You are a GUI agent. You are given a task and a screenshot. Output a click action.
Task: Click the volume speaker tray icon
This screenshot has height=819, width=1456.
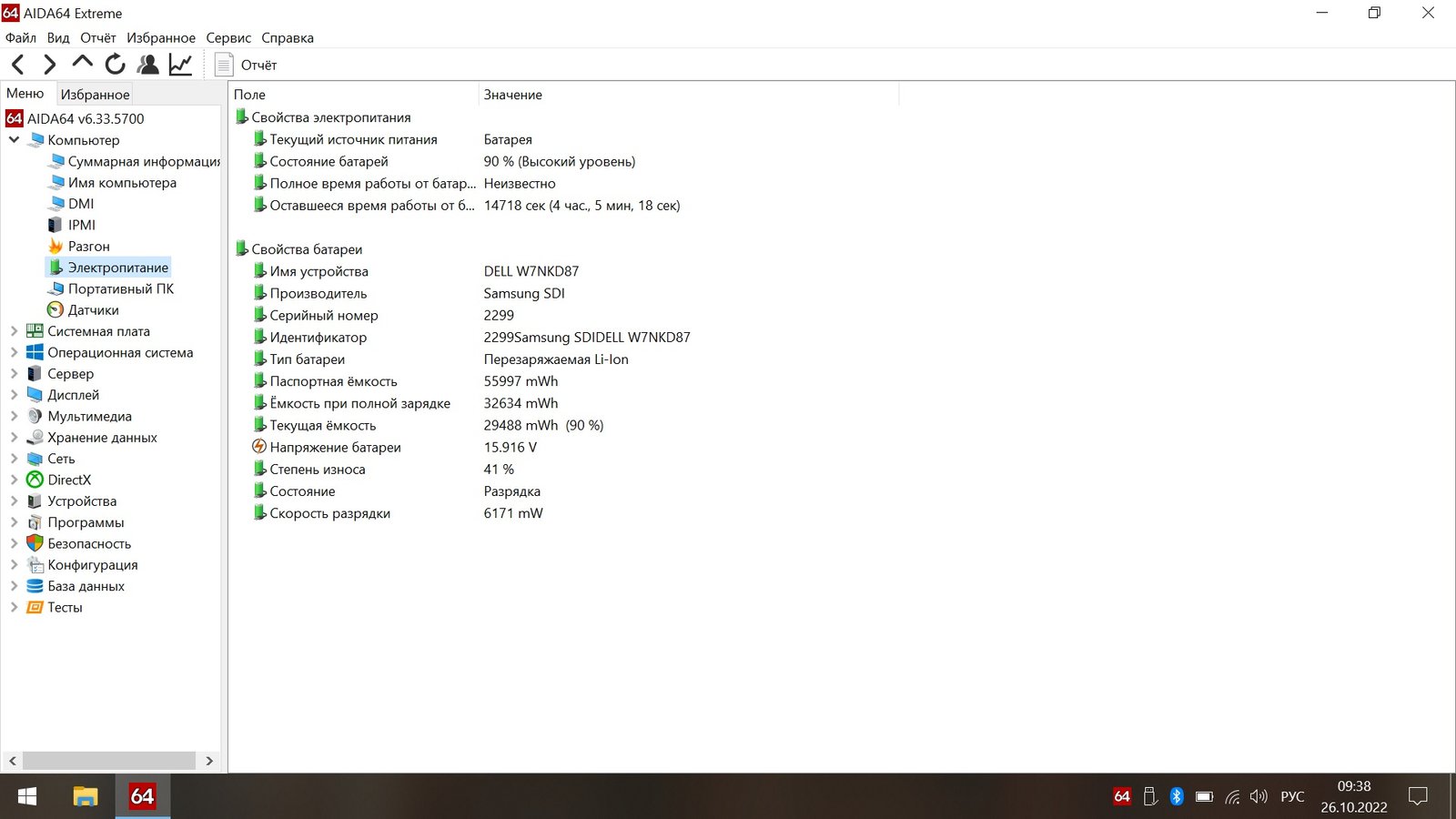[1259, 796]
